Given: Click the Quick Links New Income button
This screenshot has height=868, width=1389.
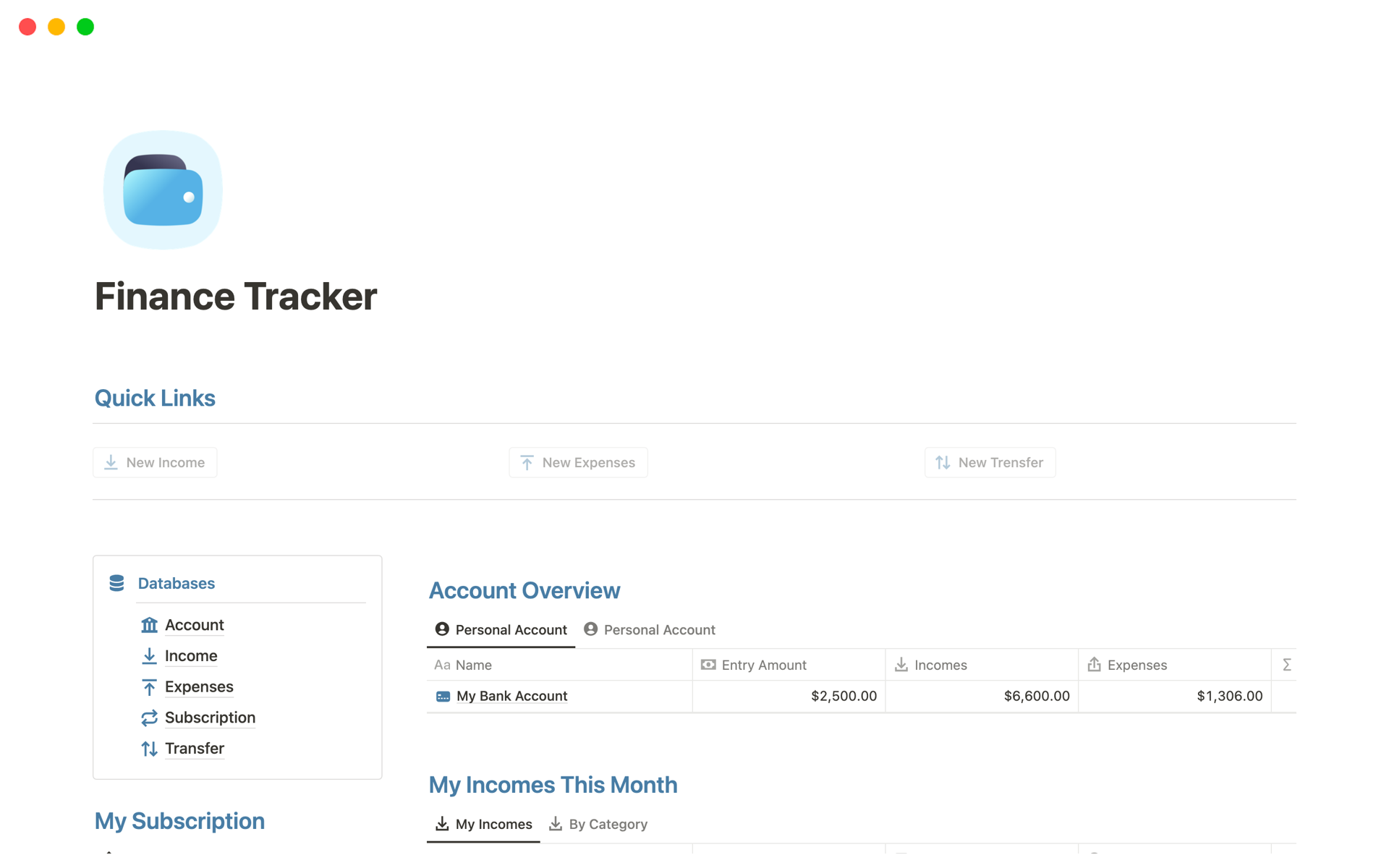Looking at the screenshot, I should pos(155,462).
